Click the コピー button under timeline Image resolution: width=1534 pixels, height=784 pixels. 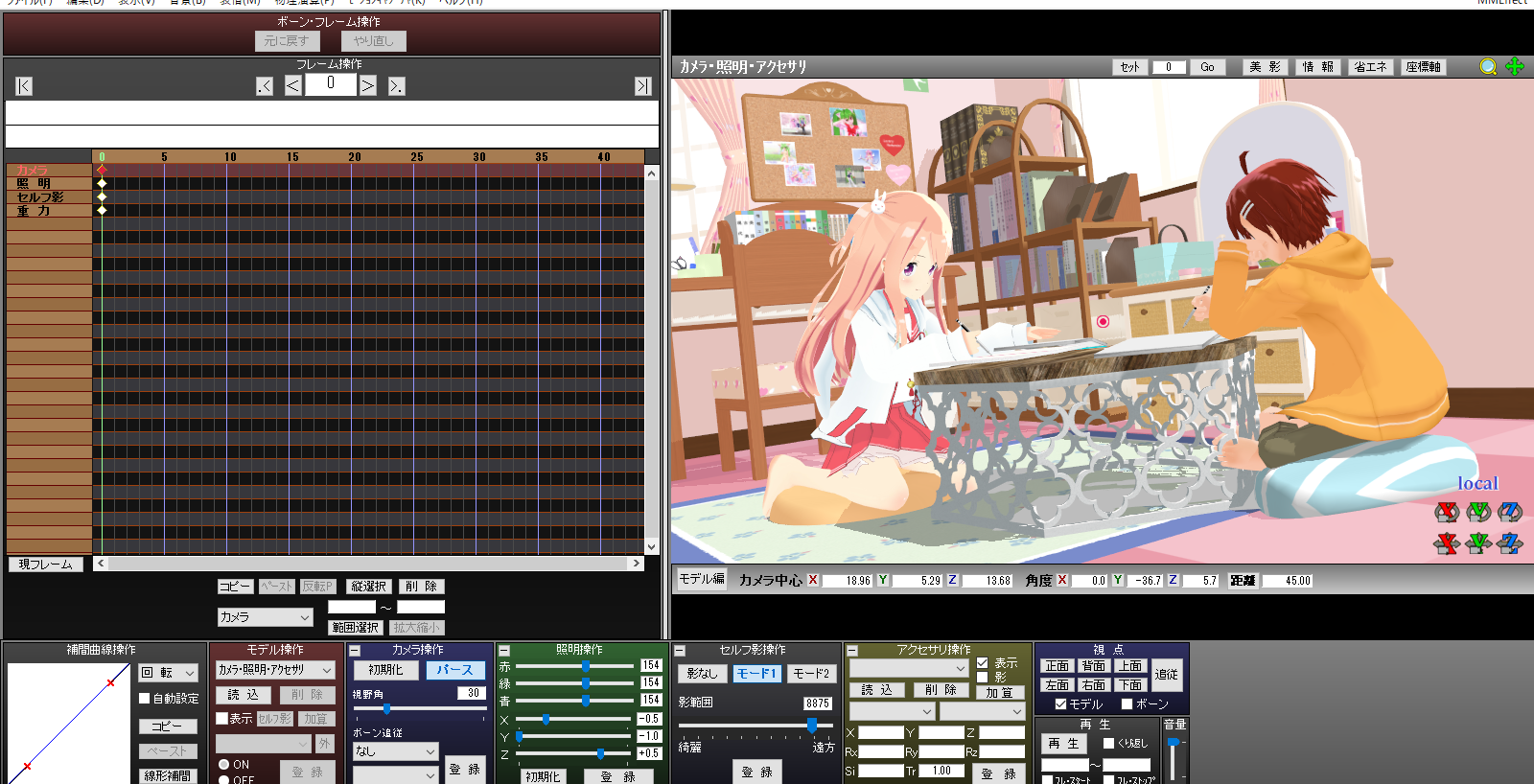(x=235, y=587)
